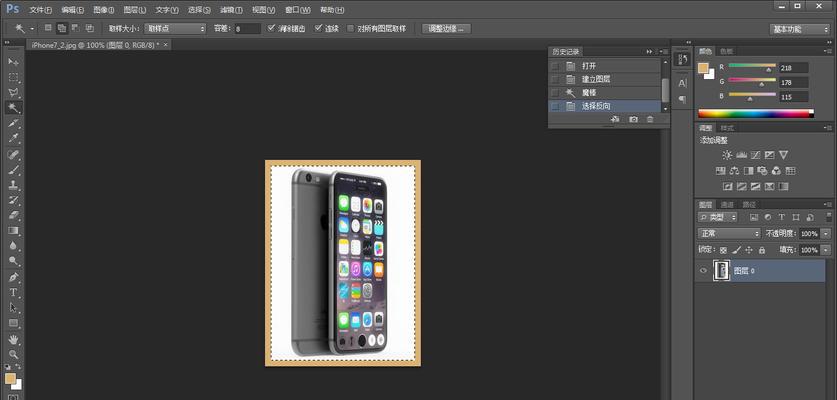Image resolution: width=837 pixels, height=400 pixels.
Task: Open the 不透明度 opacity arrow
Action: pos(826,234)
